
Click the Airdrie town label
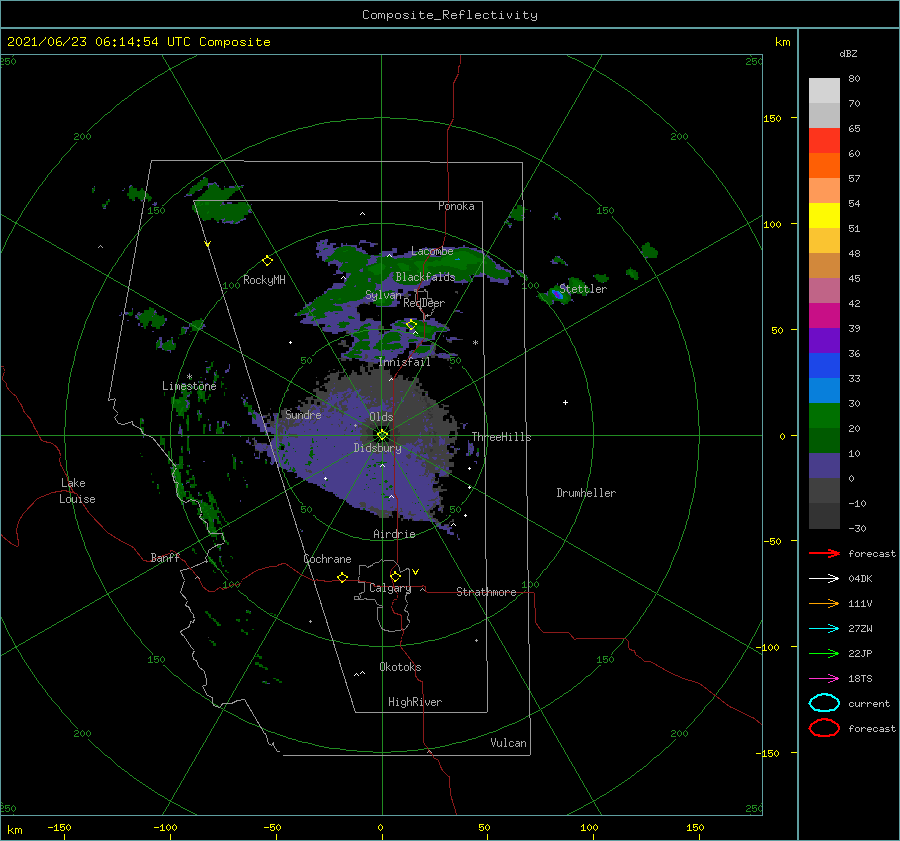[x=394, y=534]
